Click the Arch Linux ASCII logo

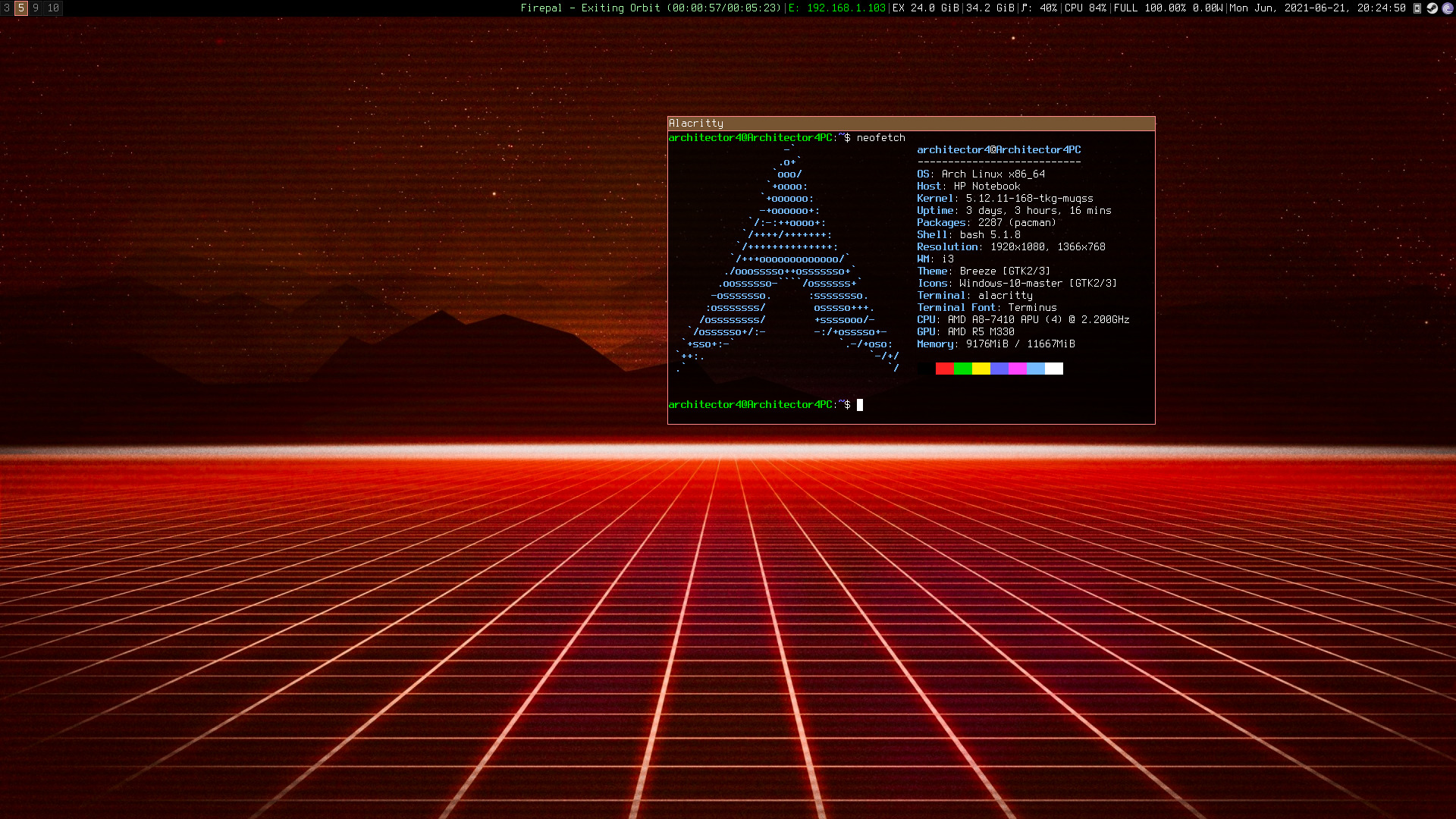tap(787, 259)
